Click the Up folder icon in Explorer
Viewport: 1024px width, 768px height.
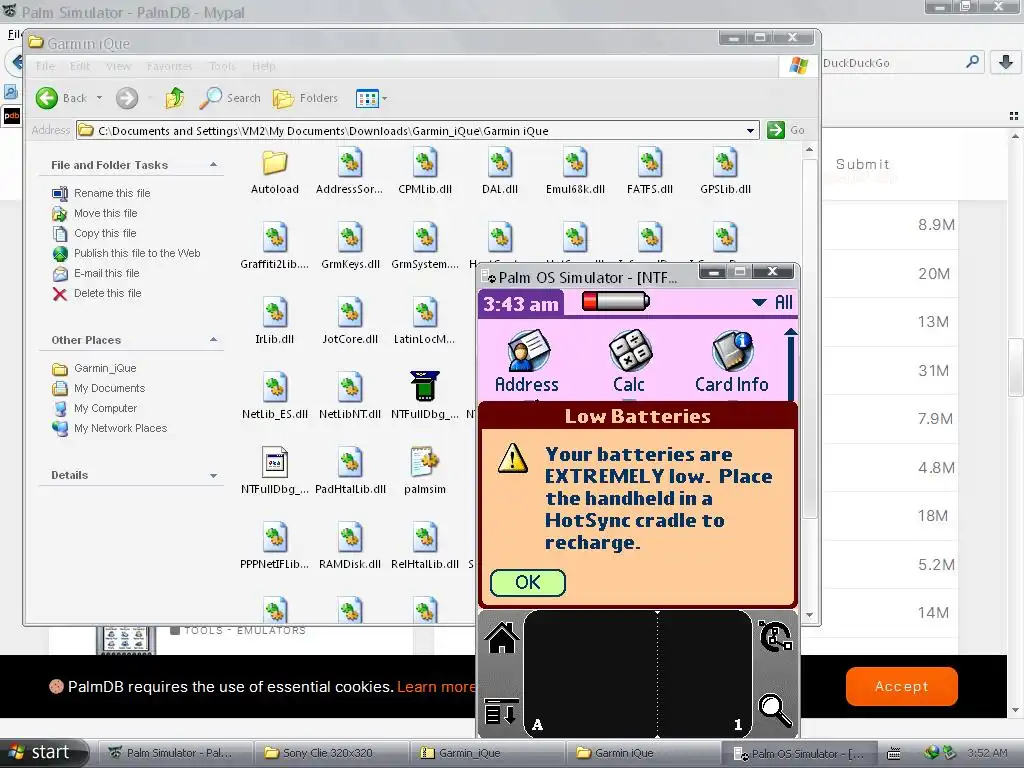coord(174,99)
